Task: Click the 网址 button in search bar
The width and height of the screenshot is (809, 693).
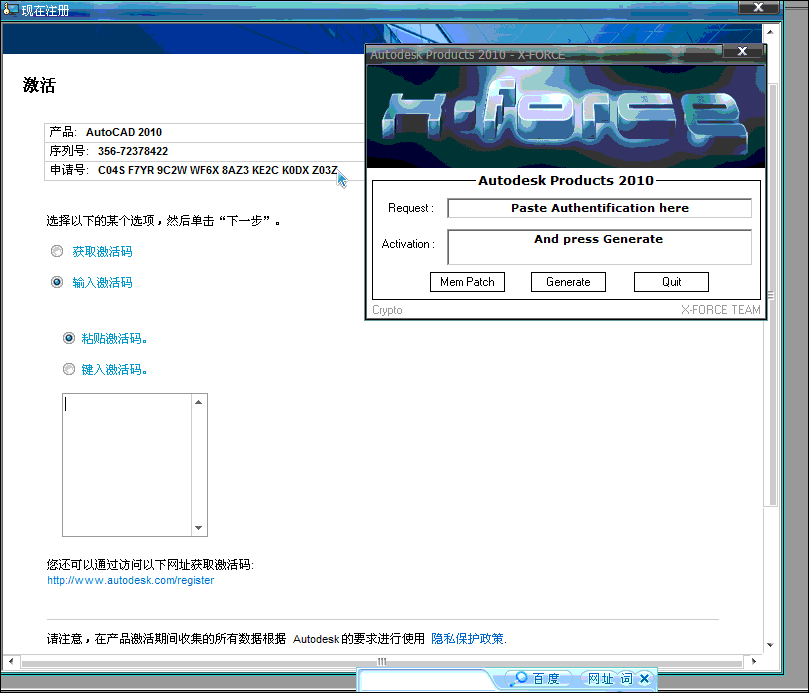Action: tap(600, 679)
